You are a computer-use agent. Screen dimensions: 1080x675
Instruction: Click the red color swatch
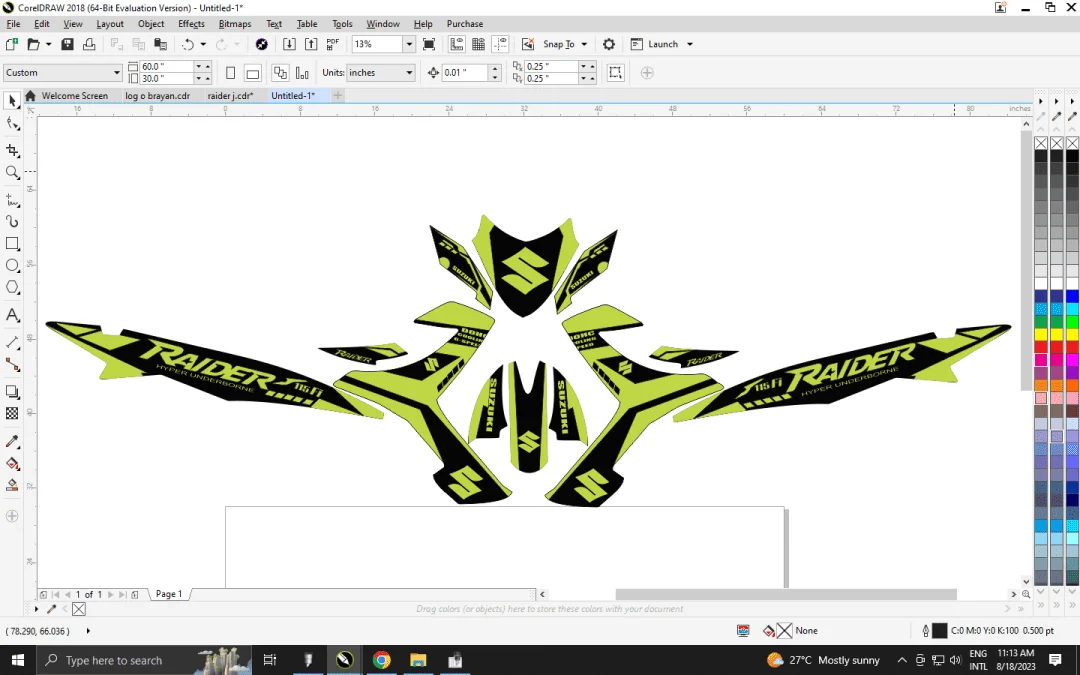pos(1041,347)
